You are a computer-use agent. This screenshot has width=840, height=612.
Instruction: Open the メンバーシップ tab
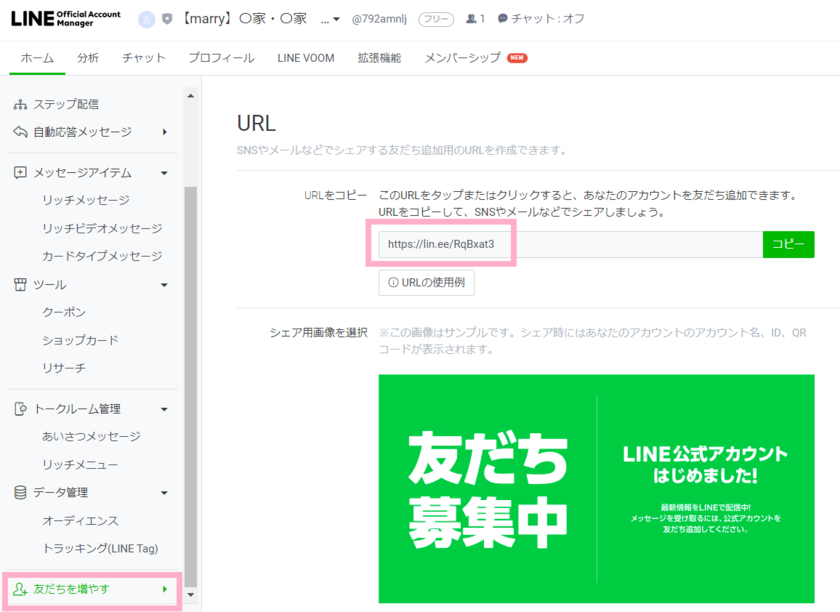[x=463, y=58]
